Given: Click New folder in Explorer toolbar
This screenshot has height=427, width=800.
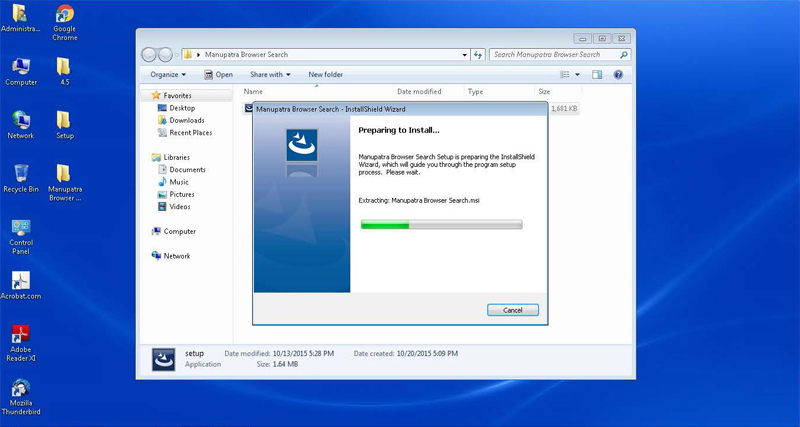Looking at the screenshot, I should [x=326, y=74].
